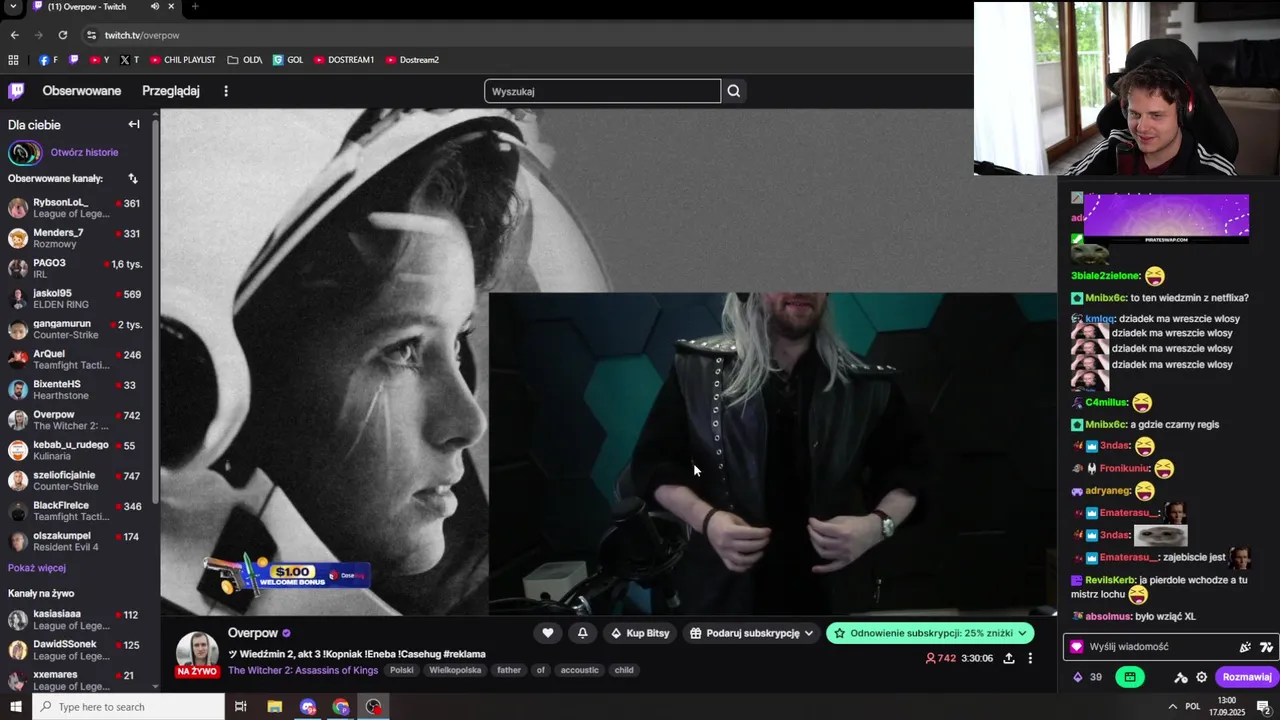Open the RybsonLoL_ channel
1280x720 pixels.
tap(78, 208)
